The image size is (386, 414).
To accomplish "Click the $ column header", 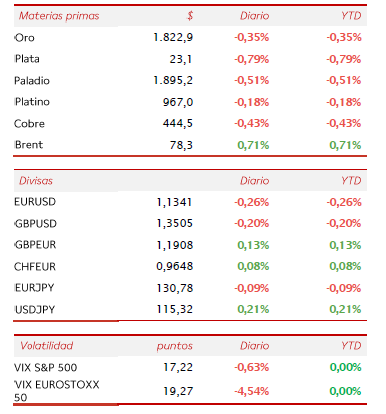I will click(x=190, y=16).
